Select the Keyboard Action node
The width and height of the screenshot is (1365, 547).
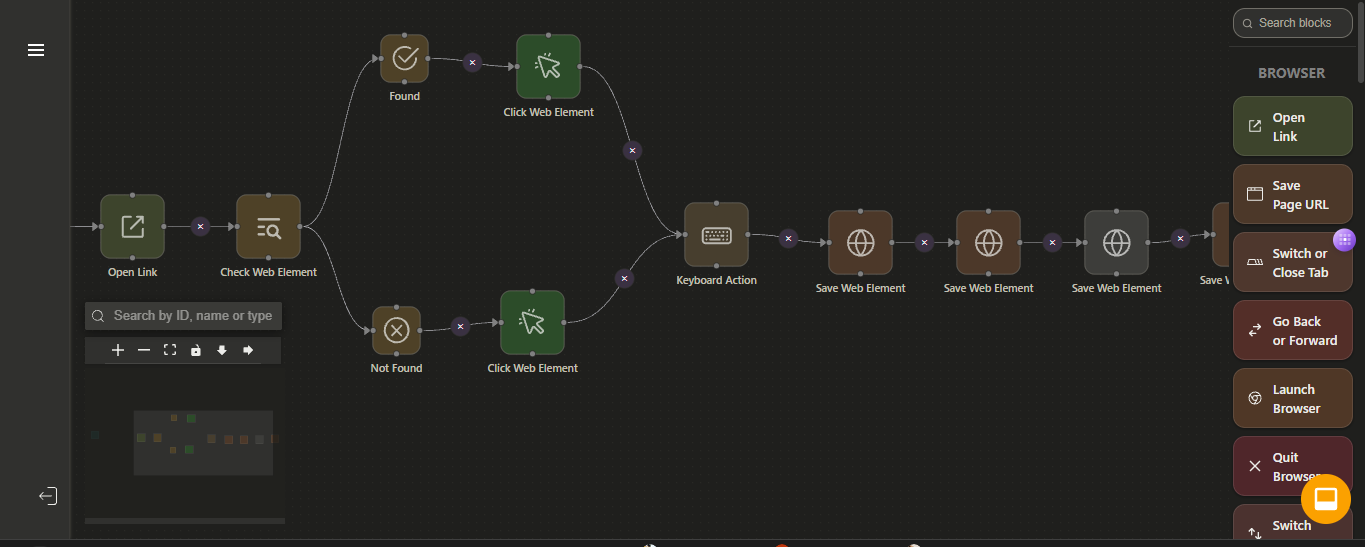(716, 234)
